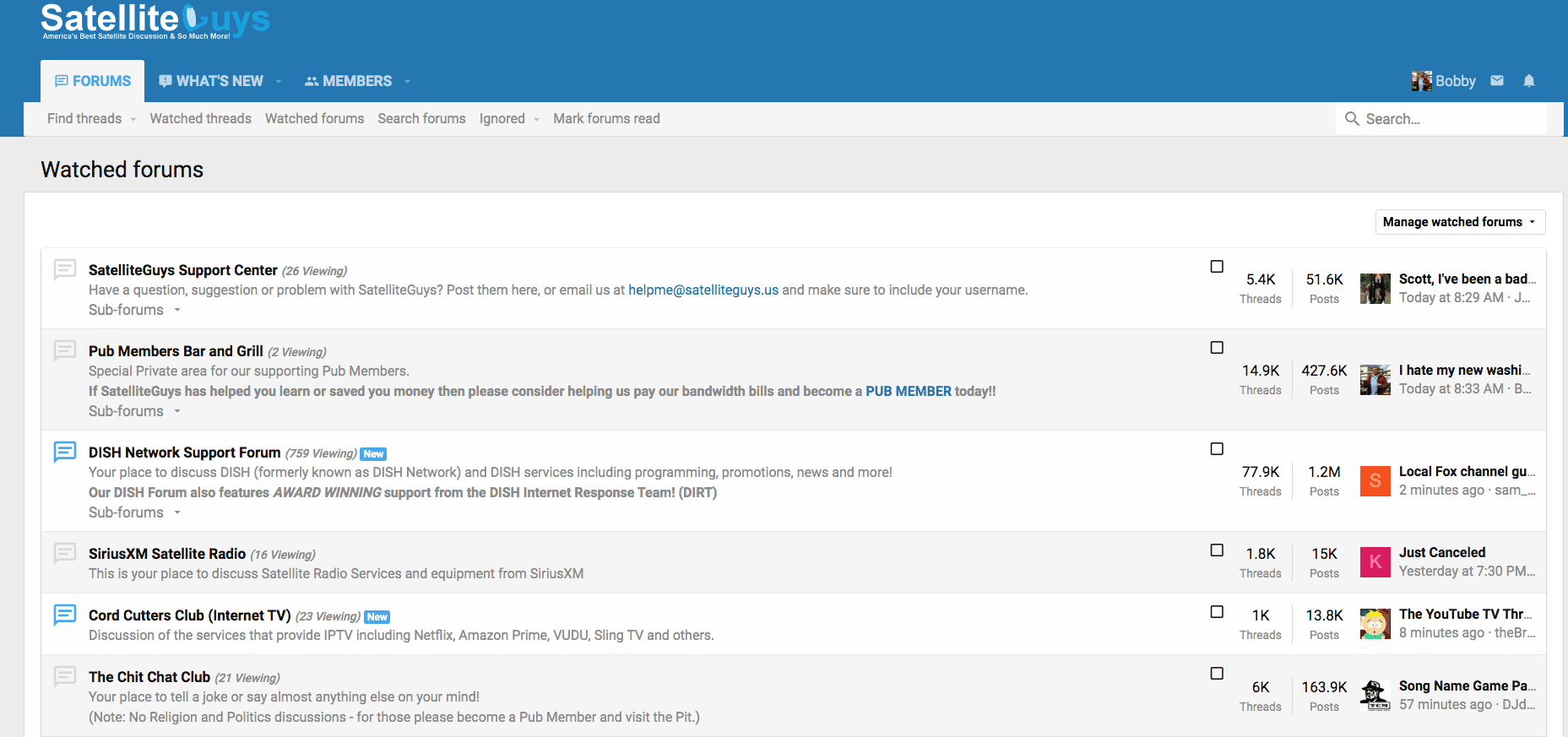This screenshot has width=1568, height=737.
Task: Open 'Just Canceled' latest thread
Action: coord(1442,553)
